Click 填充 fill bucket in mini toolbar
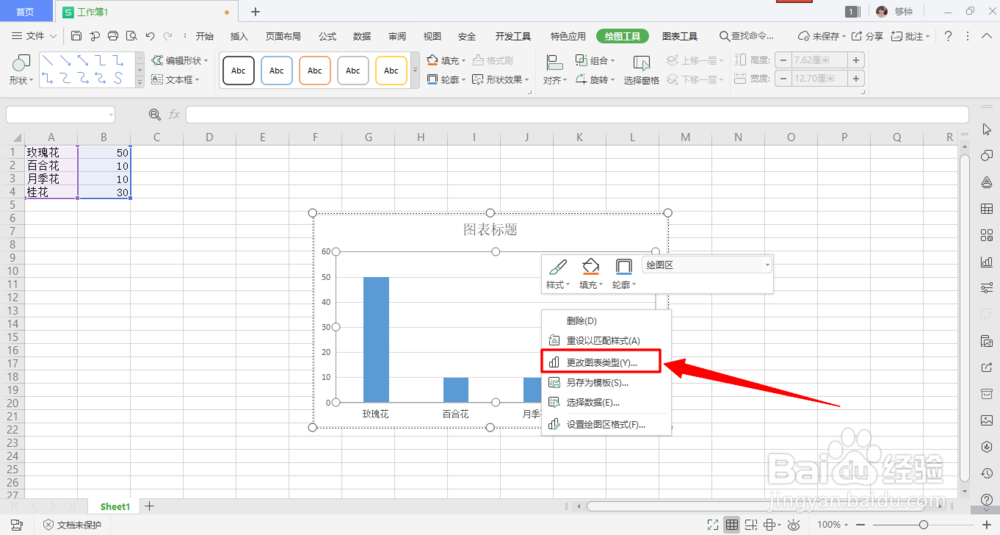 [x=591, y=274]
